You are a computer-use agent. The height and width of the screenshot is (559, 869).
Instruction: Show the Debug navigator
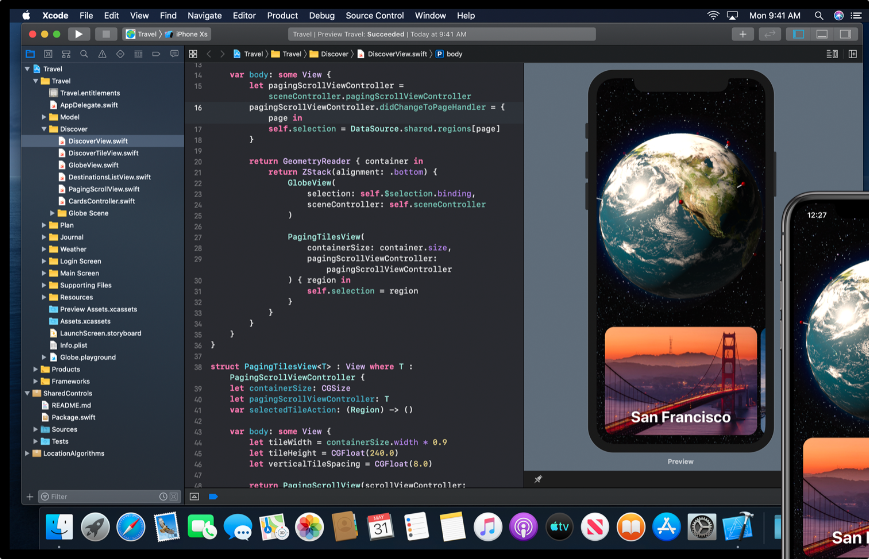pyautogui.click(x=138, y=54)
